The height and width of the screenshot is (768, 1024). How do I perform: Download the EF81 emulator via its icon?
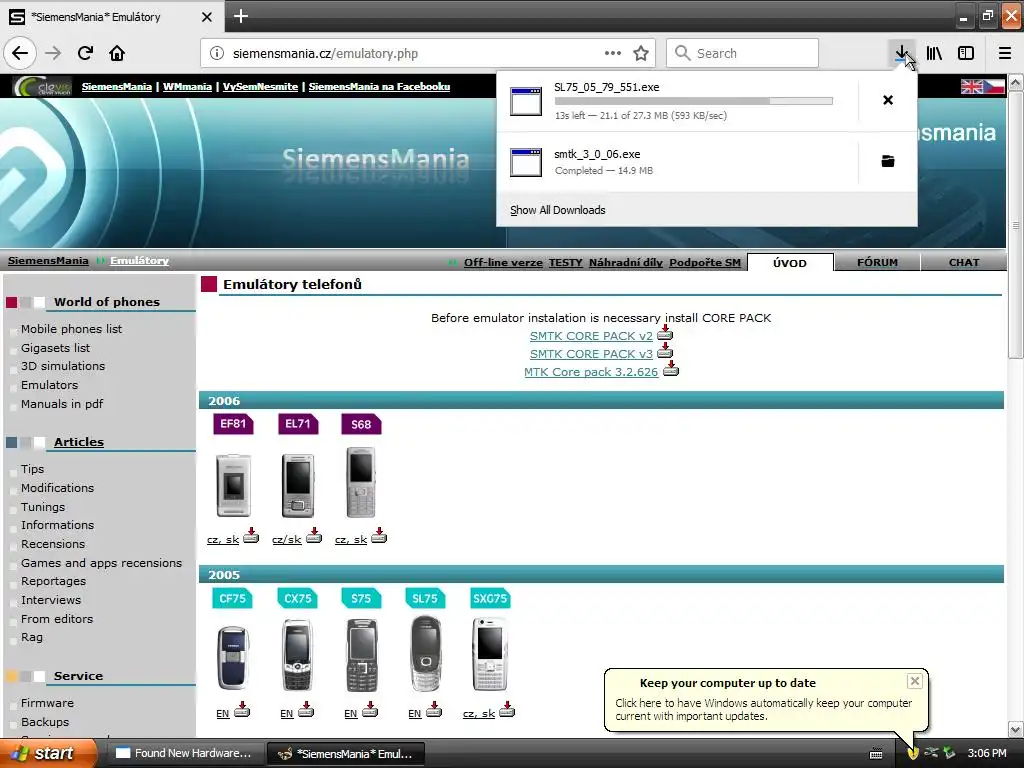click(x=251, y=536)
